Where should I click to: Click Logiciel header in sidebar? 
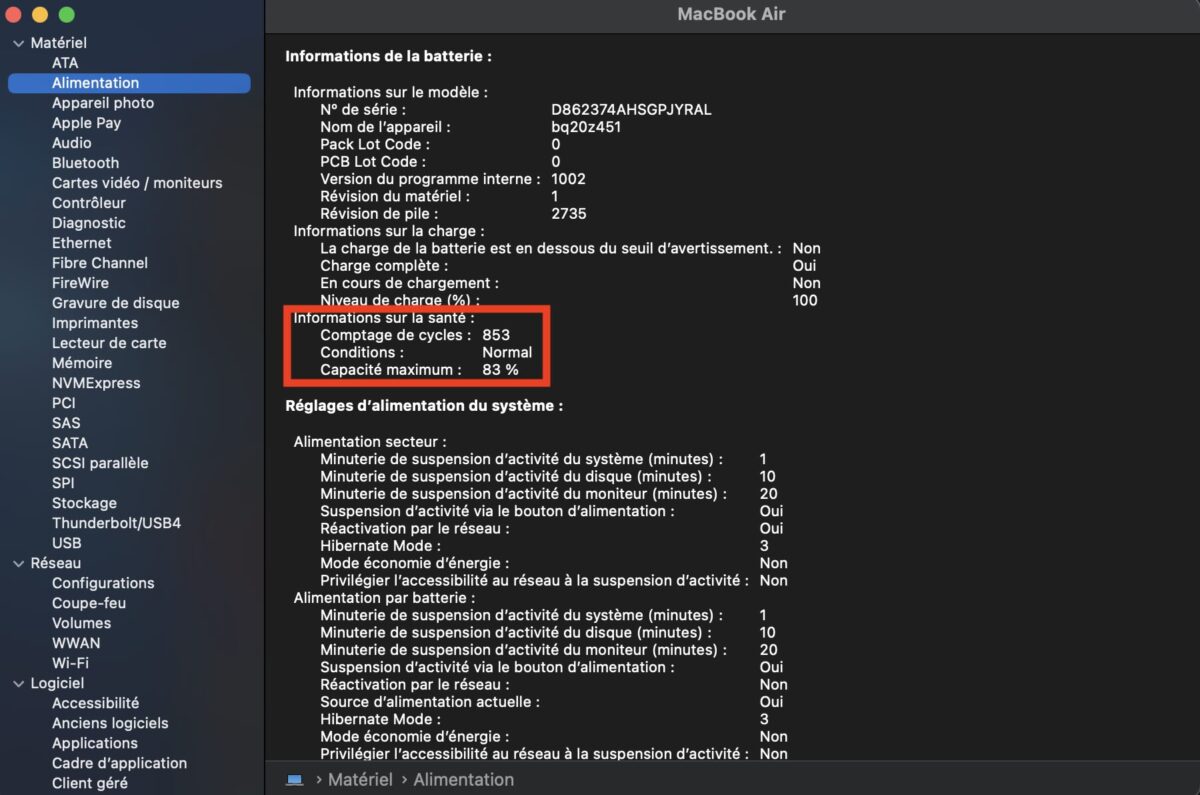click(x=57, y=683)
